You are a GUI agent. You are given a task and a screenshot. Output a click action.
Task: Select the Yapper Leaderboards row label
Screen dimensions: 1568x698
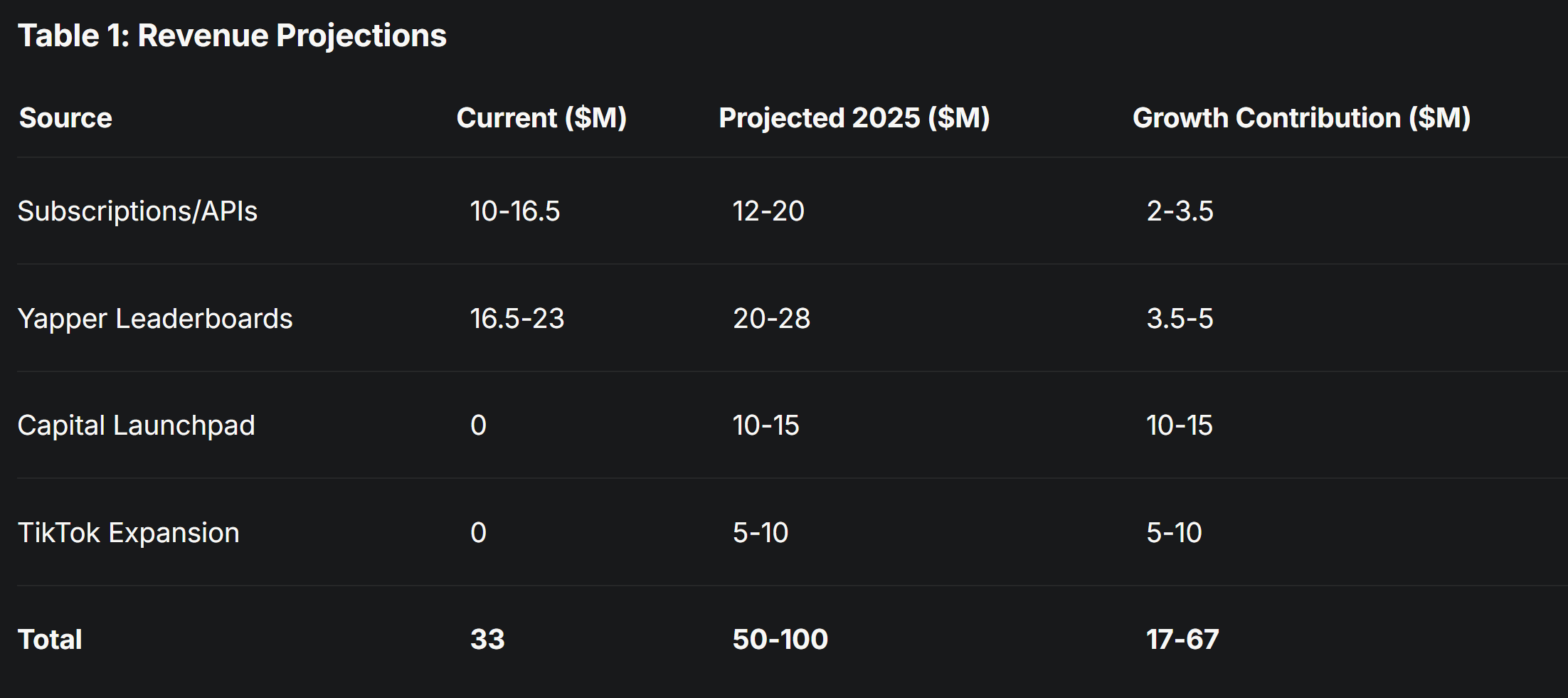point(155,319)
